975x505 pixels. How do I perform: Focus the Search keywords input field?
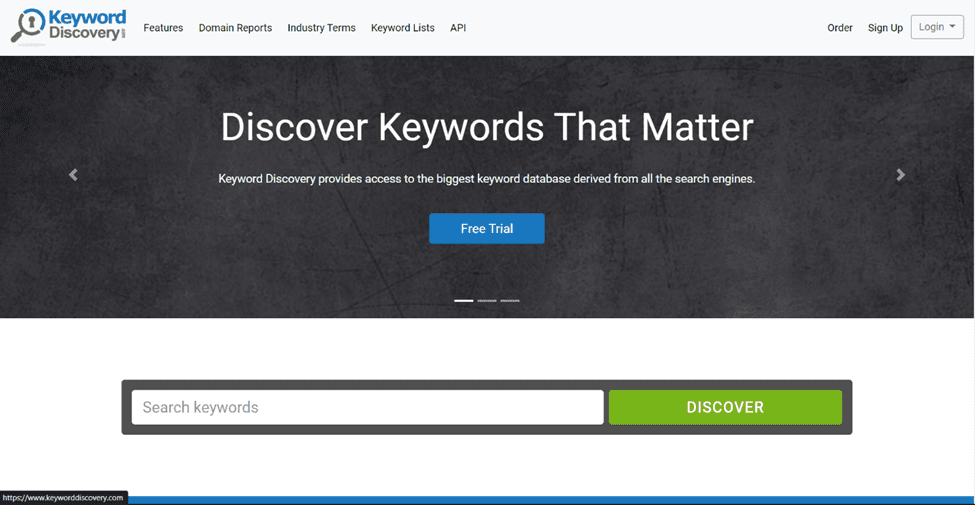pos(367,407)
